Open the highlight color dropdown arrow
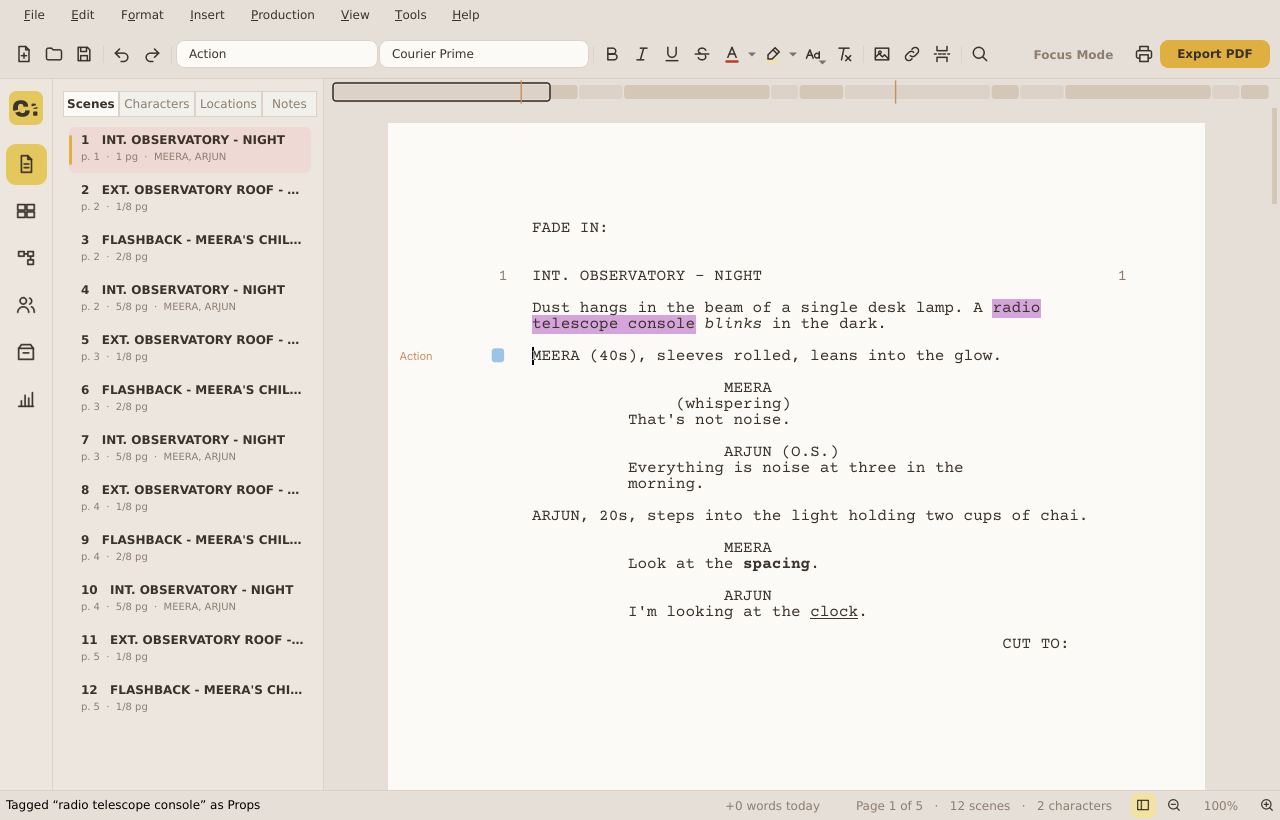 pyautogui.click(x=793, y=54)
